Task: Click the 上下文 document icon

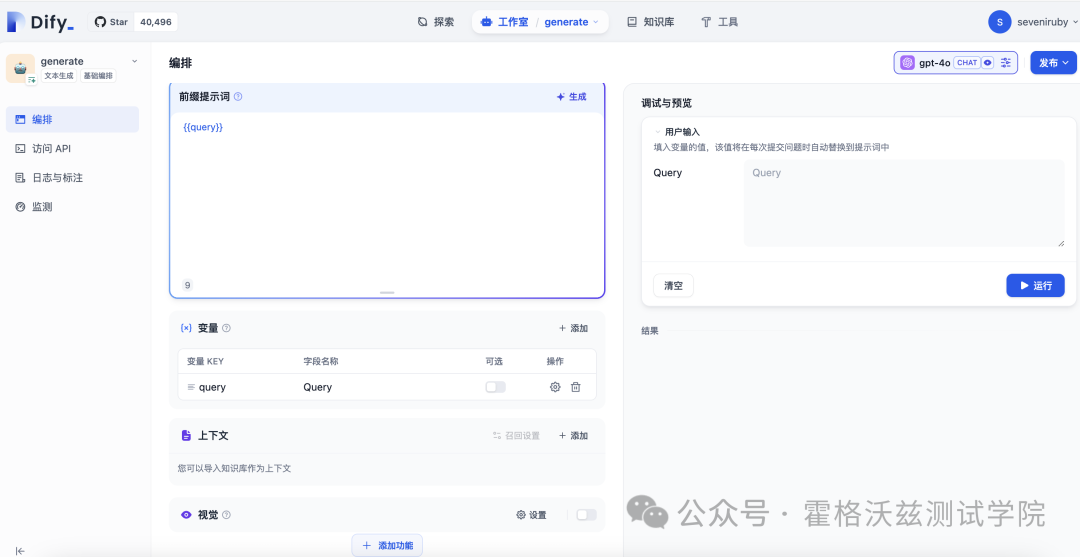Action: (x=186, y=436)
